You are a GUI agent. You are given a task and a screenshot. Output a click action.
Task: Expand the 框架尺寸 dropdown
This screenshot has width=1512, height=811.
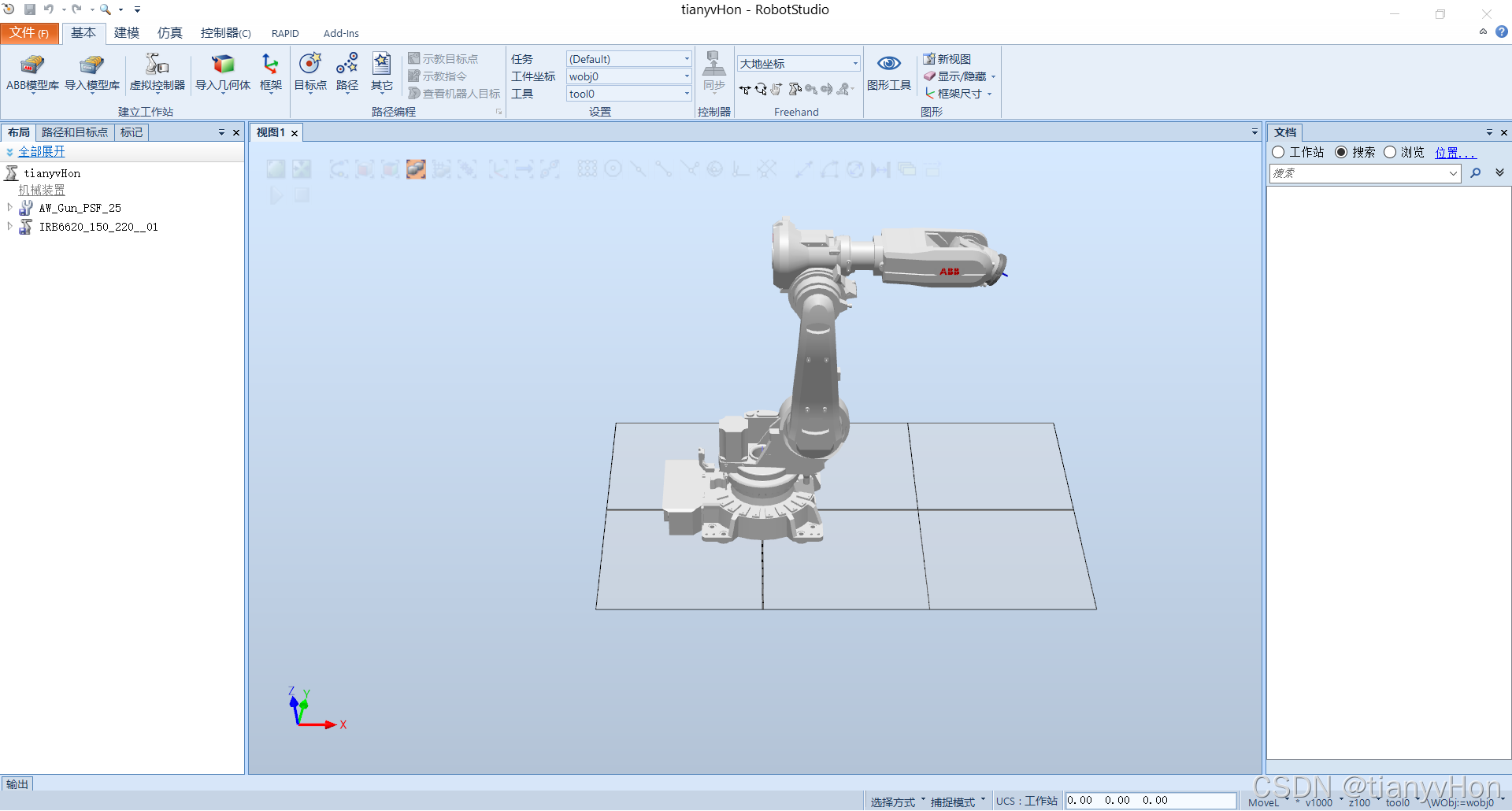pyautogui.click(x=989, y=94)
